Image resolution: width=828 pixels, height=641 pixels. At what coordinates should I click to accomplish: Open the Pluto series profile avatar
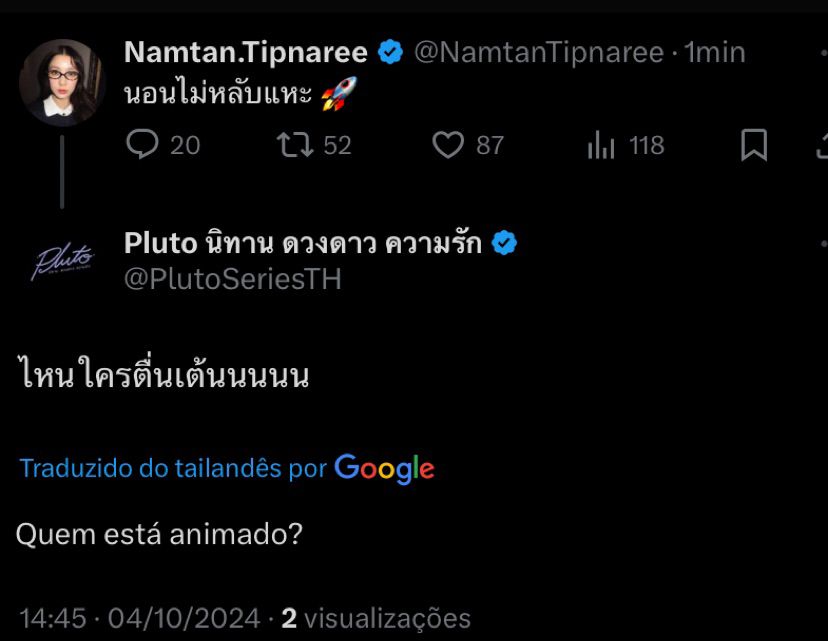click(x=62, y=261)
